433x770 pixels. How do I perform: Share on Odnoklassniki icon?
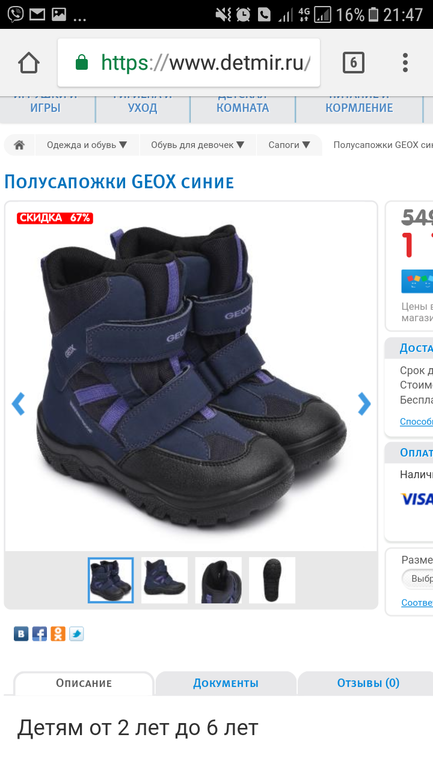[58, 634]
